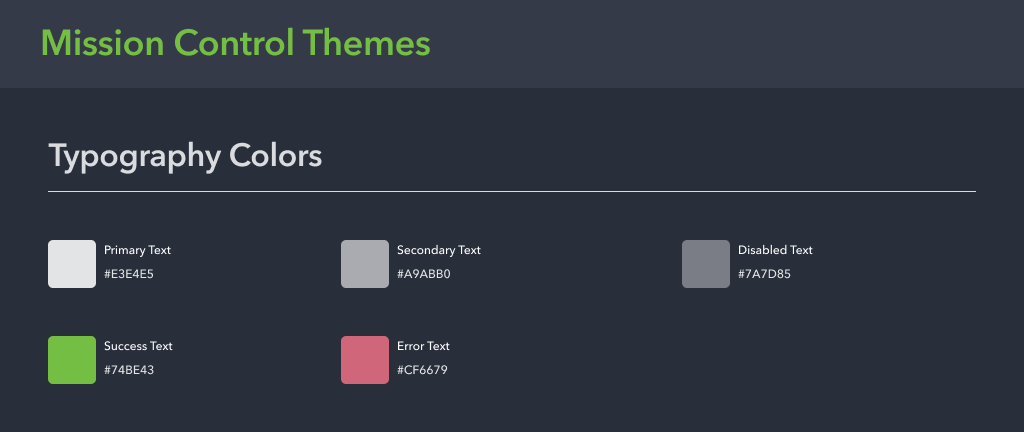Select the Secondary Text gray swatch
Screen dimensions: 1024x432
click(x=365, y=264)
